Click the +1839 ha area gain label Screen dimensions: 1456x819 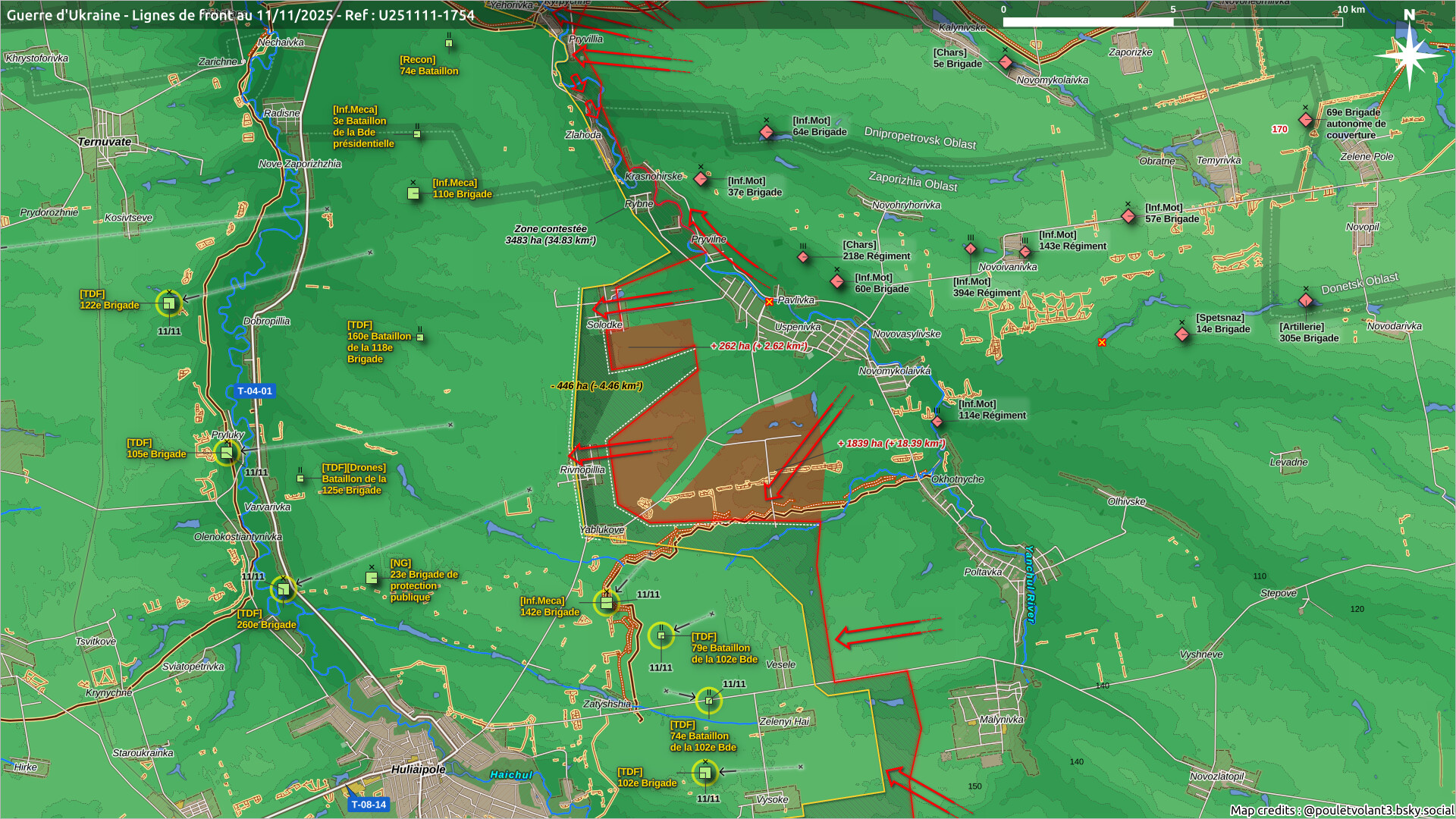pos(891,444)
